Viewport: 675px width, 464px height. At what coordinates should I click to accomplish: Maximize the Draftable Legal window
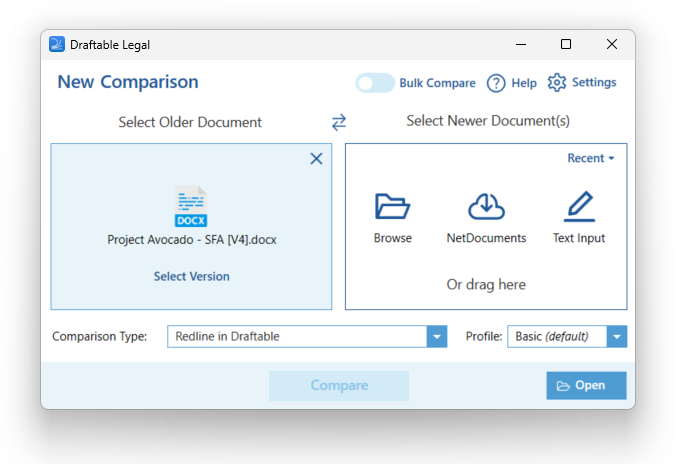[566, 44]
